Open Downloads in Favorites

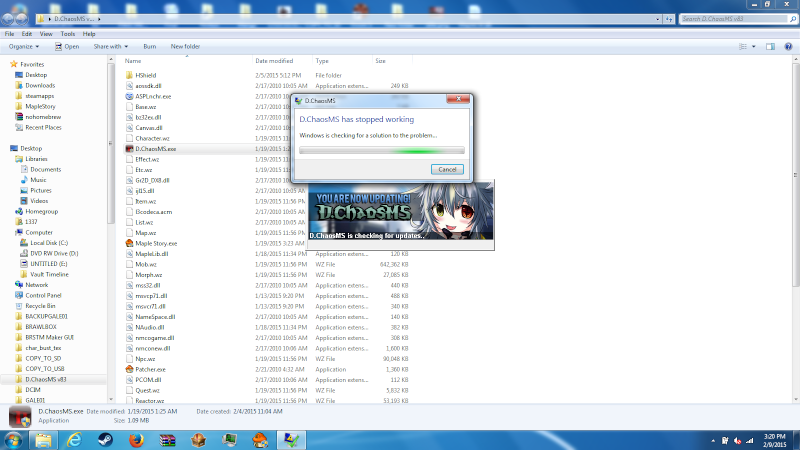point(40,85)
